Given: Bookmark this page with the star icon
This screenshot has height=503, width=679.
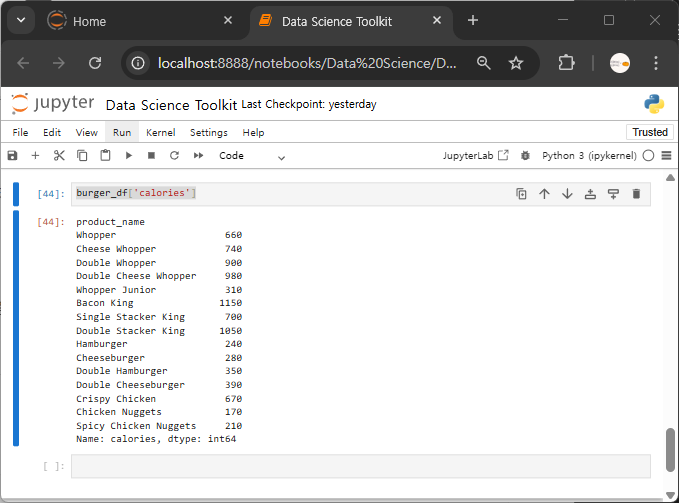Looking at the screenshot, I should pos(516,63).
